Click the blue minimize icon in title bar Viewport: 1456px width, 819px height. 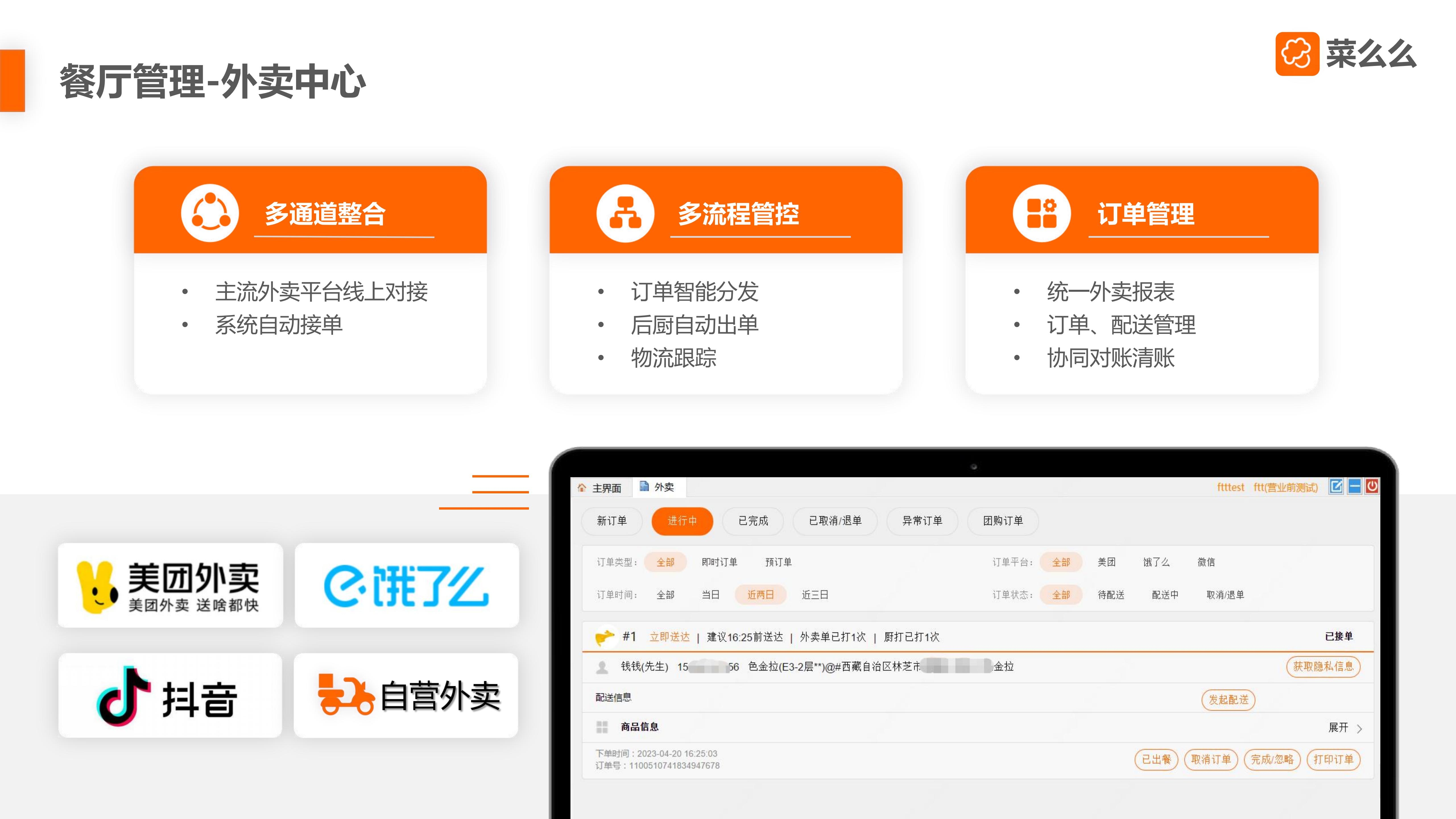point(1354,486)
